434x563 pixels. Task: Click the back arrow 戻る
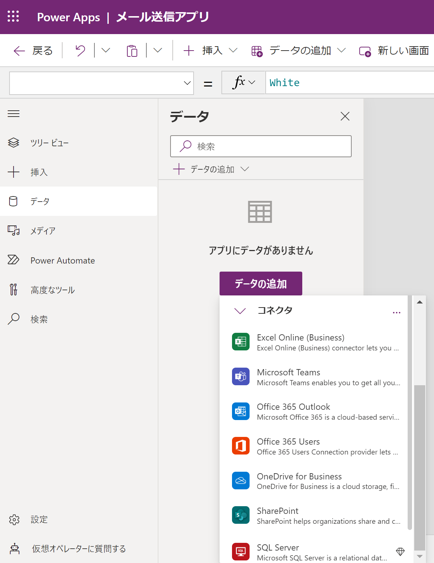(x=33, y=51)
